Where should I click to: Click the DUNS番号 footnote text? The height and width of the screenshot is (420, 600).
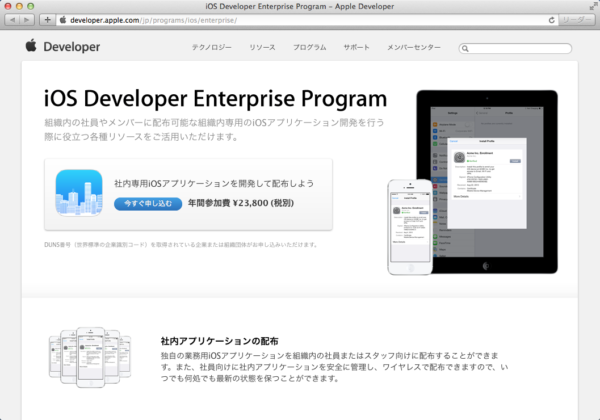181,245
